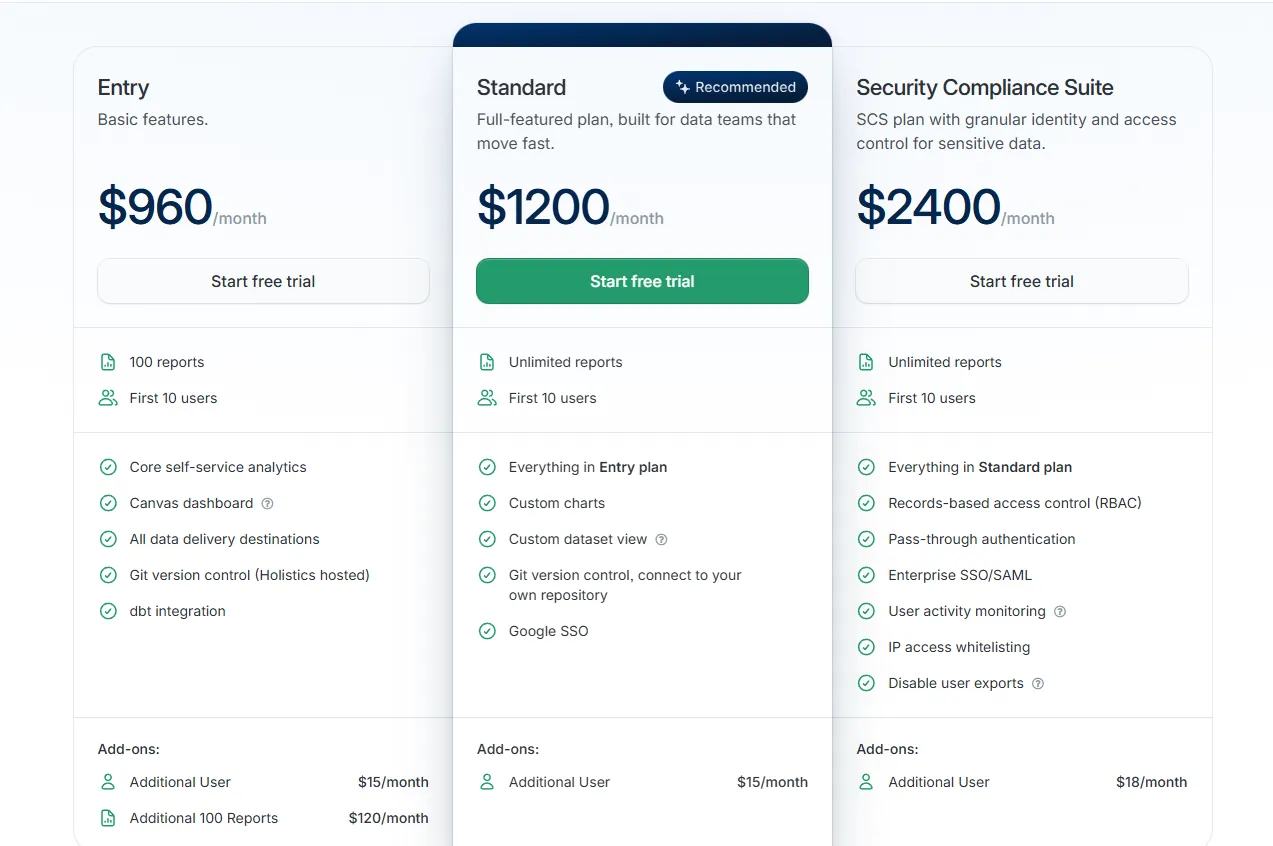Start free trial for Security Compliance Suite
The height and width of the screenshot is (846, 1273).
tap(1021, 281)
